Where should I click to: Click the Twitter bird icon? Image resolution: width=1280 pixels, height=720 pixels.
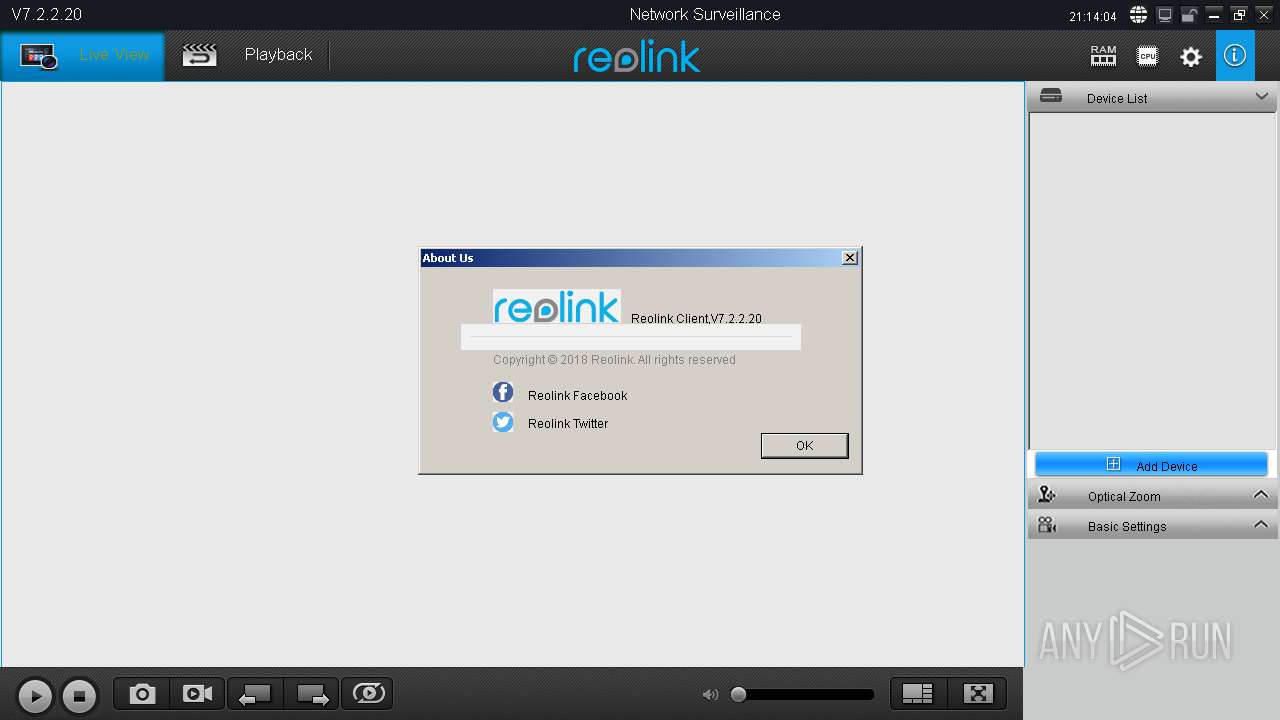tap(503, 422)
